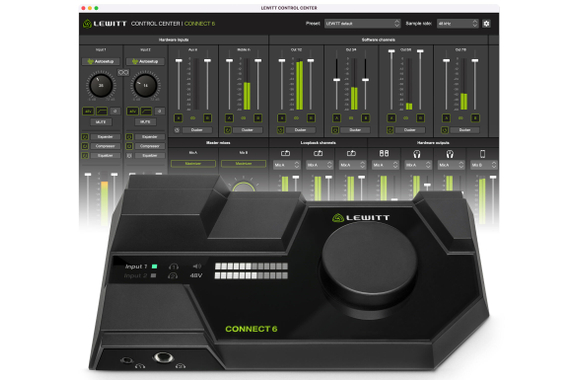Viewport: 576px width, 380px height.
Task: Open the mix dropdown under the second loopback channel
Action: click(320, 165)
